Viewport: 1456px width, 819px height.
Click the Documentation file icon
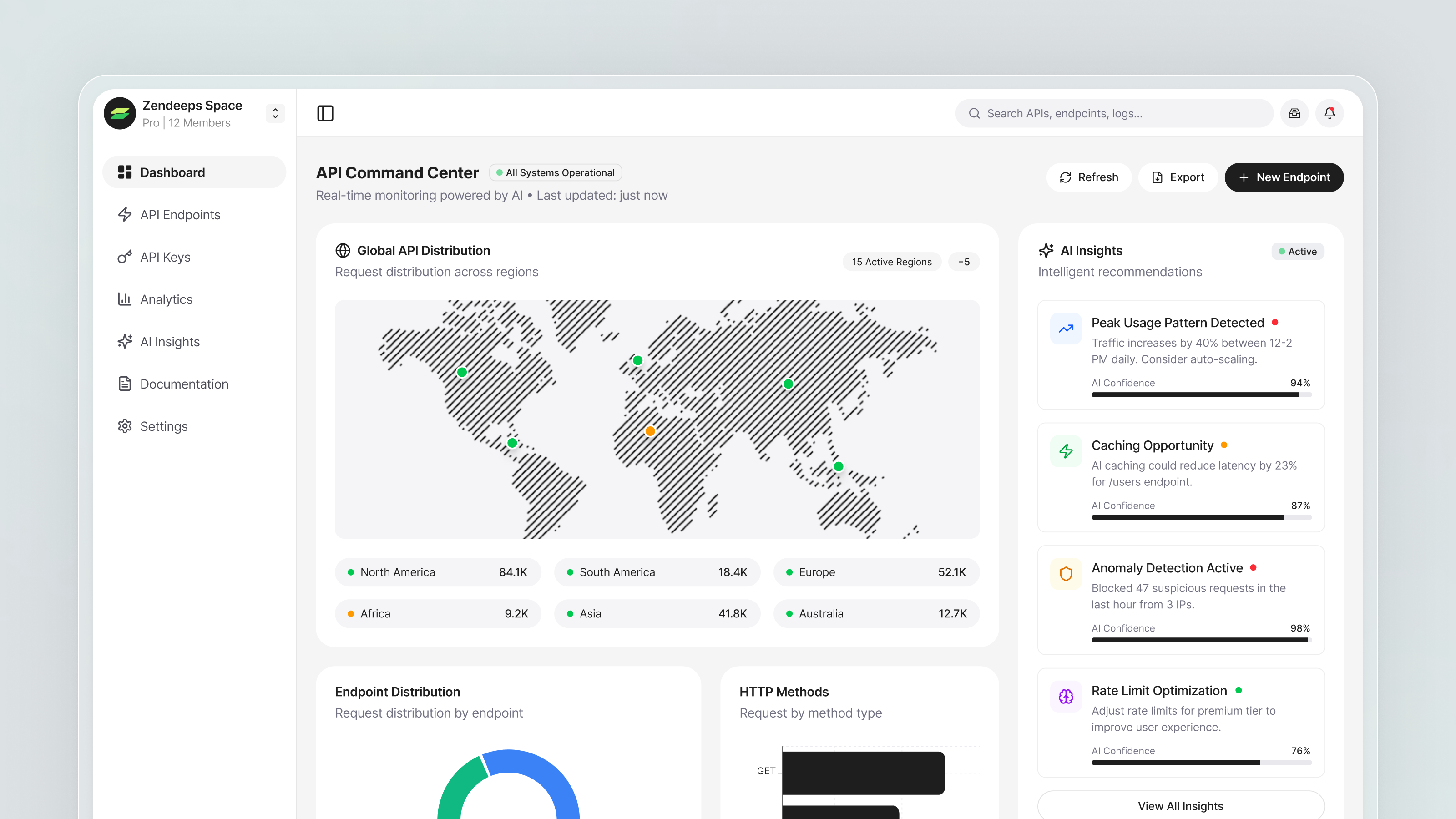tap(124, 384)
